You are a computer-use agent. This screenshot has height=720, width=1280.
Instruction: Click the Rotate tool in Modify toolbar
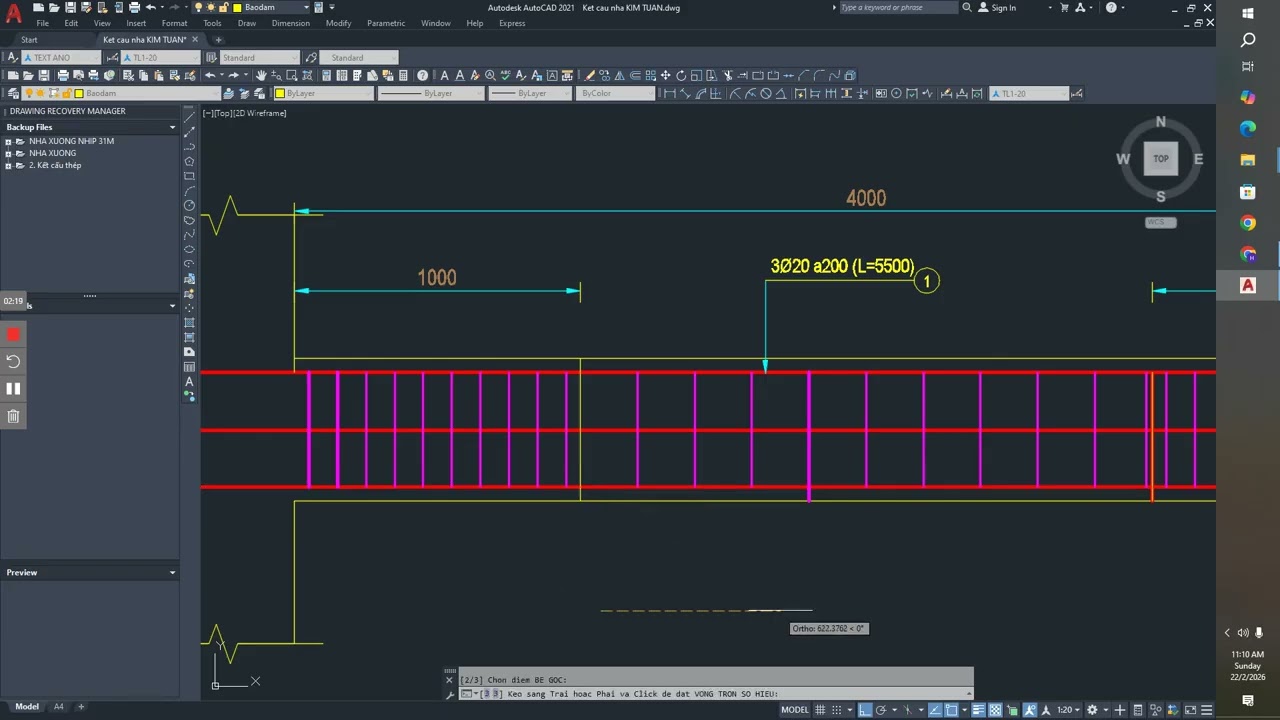pyautogui.click(x=681, y=75)
